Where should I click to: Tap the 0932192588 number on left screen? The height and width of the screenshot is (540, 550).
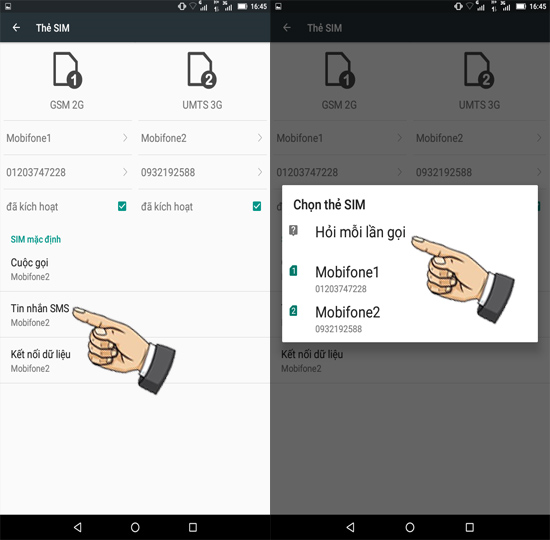[168, 172]
